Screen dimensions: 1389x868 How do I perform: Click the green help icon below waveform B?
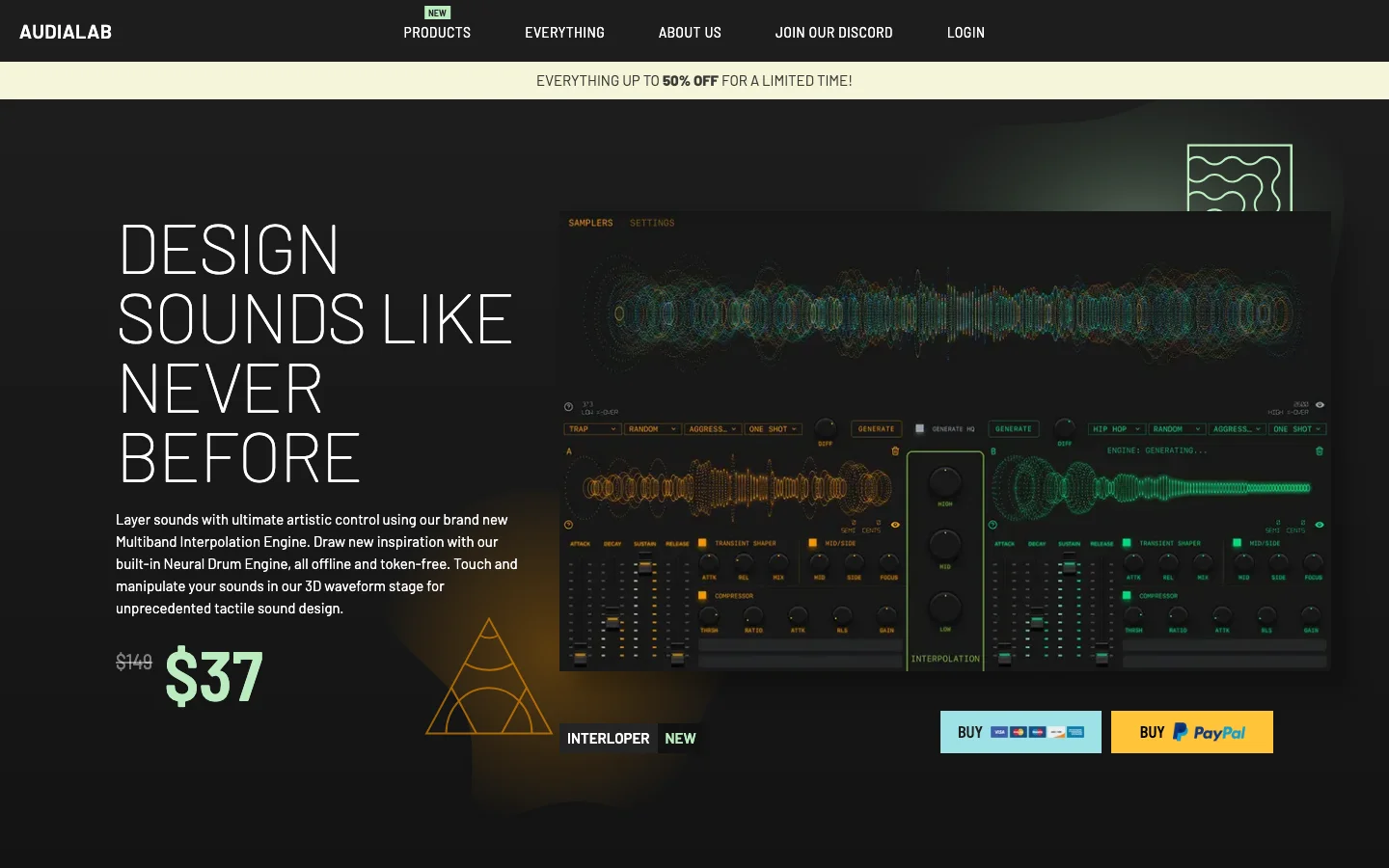point(993,525)
